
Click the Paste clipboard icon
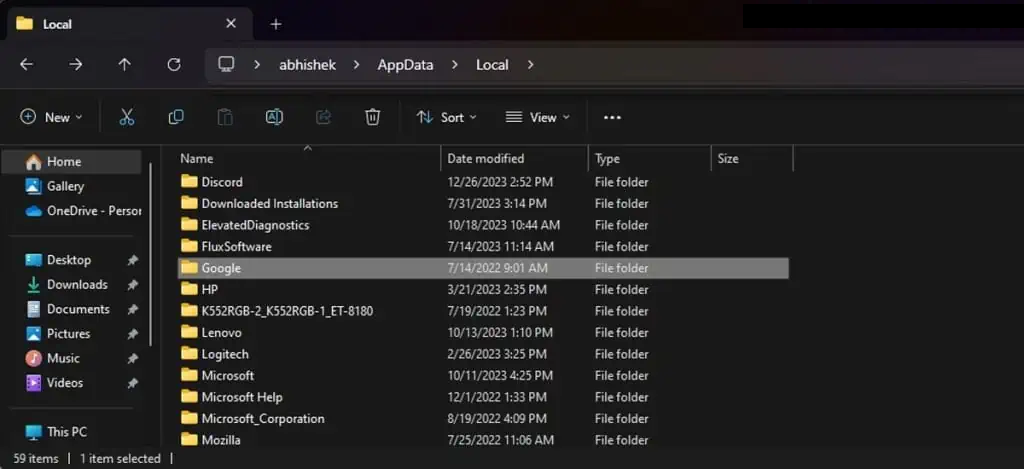225,118
